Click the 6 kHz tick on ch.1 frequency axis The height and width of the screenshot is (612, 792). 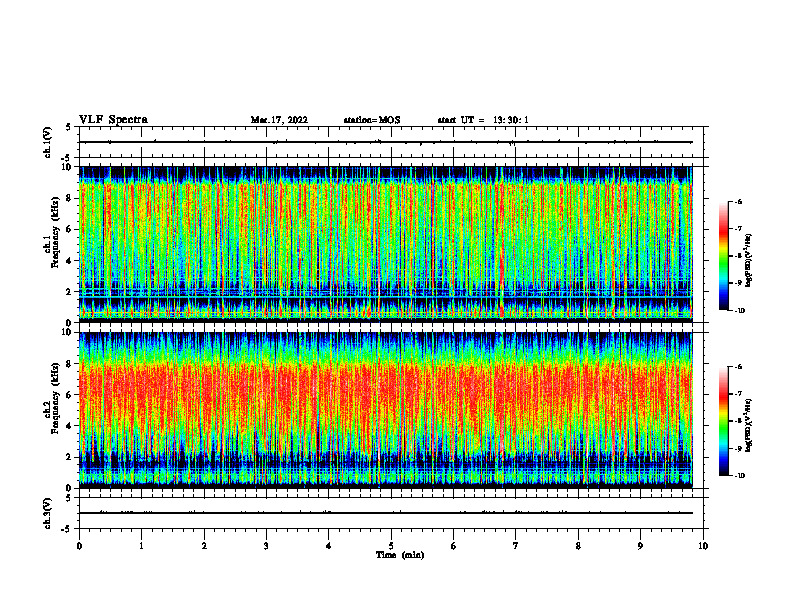[x=69, y=229]
